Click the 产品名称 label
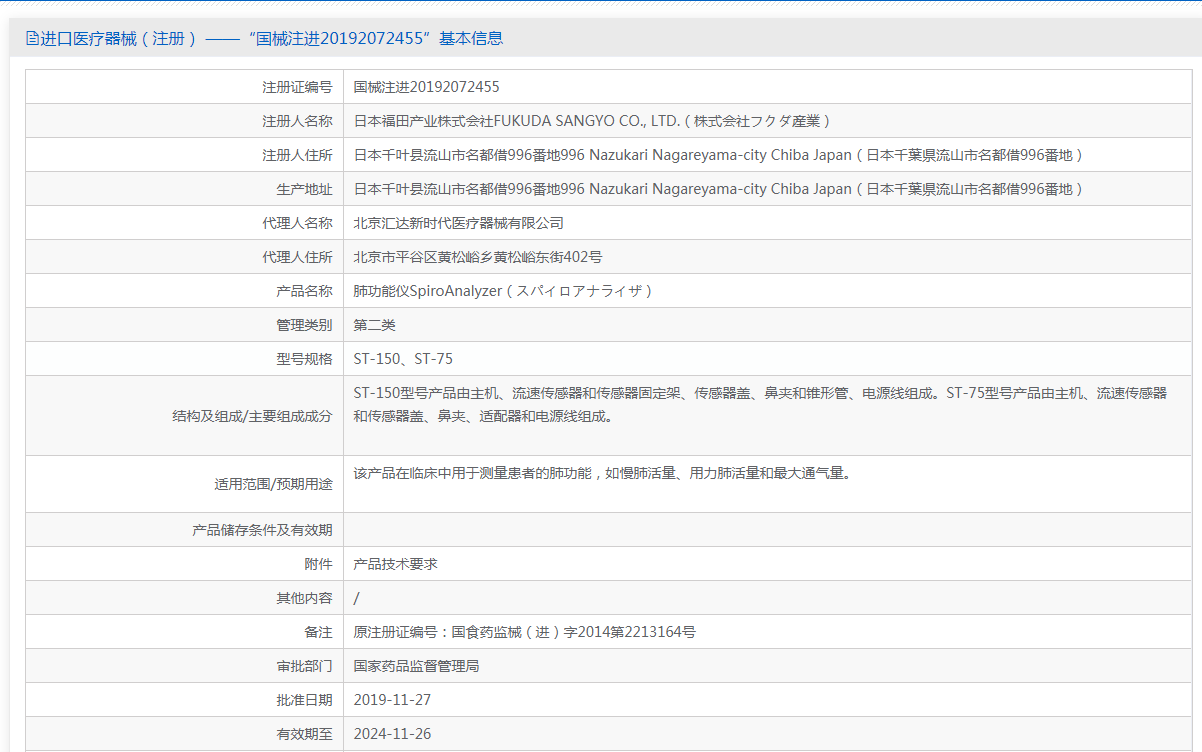Image resolution: width=1202 pixels, height=752 pixels. (x=304, y=291)
